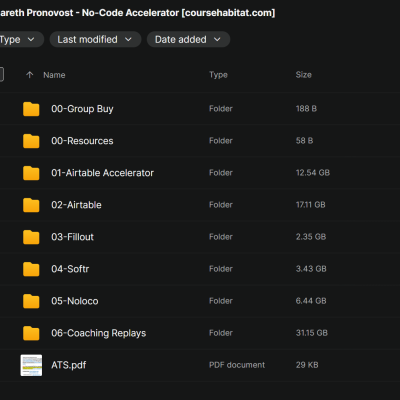Click the 03-Fillout folder icon
Screen dimensions: 400x400
click(x=31, y=237)
